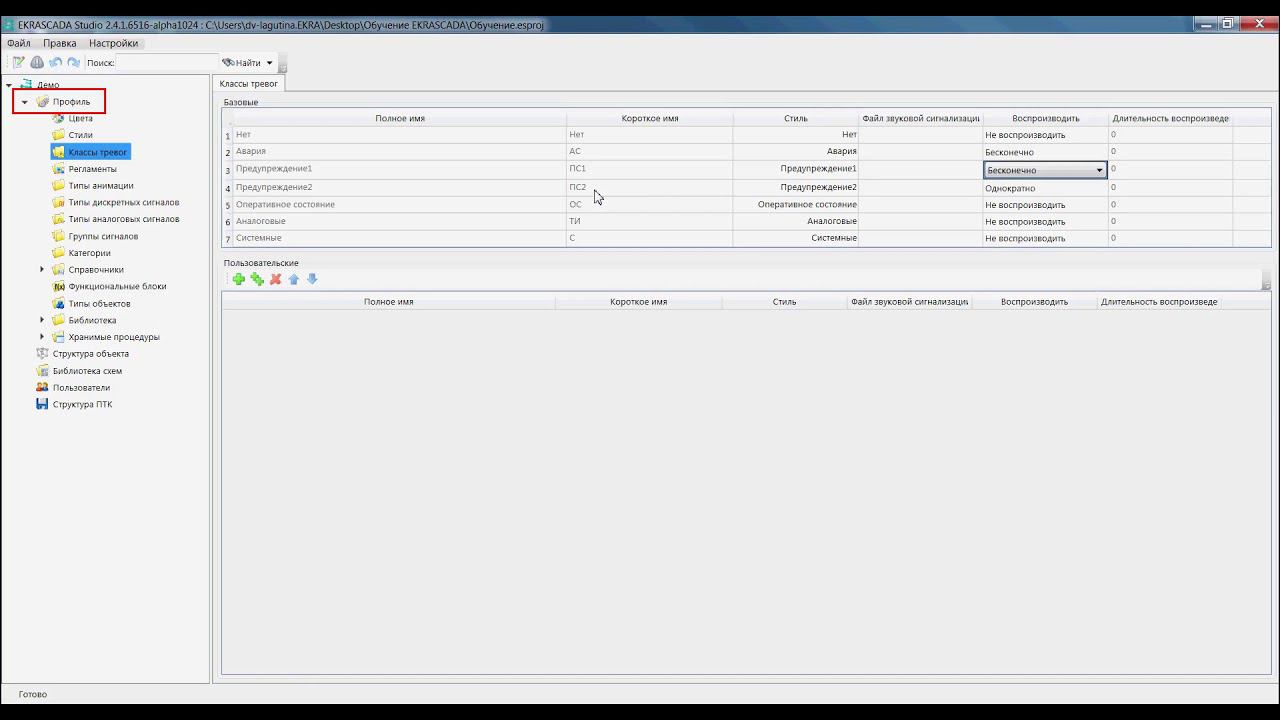Click Не воспроизводить in the Нет row
Image resolution: width=1280 pixels, height=720 pixels.
point(1045,135)
